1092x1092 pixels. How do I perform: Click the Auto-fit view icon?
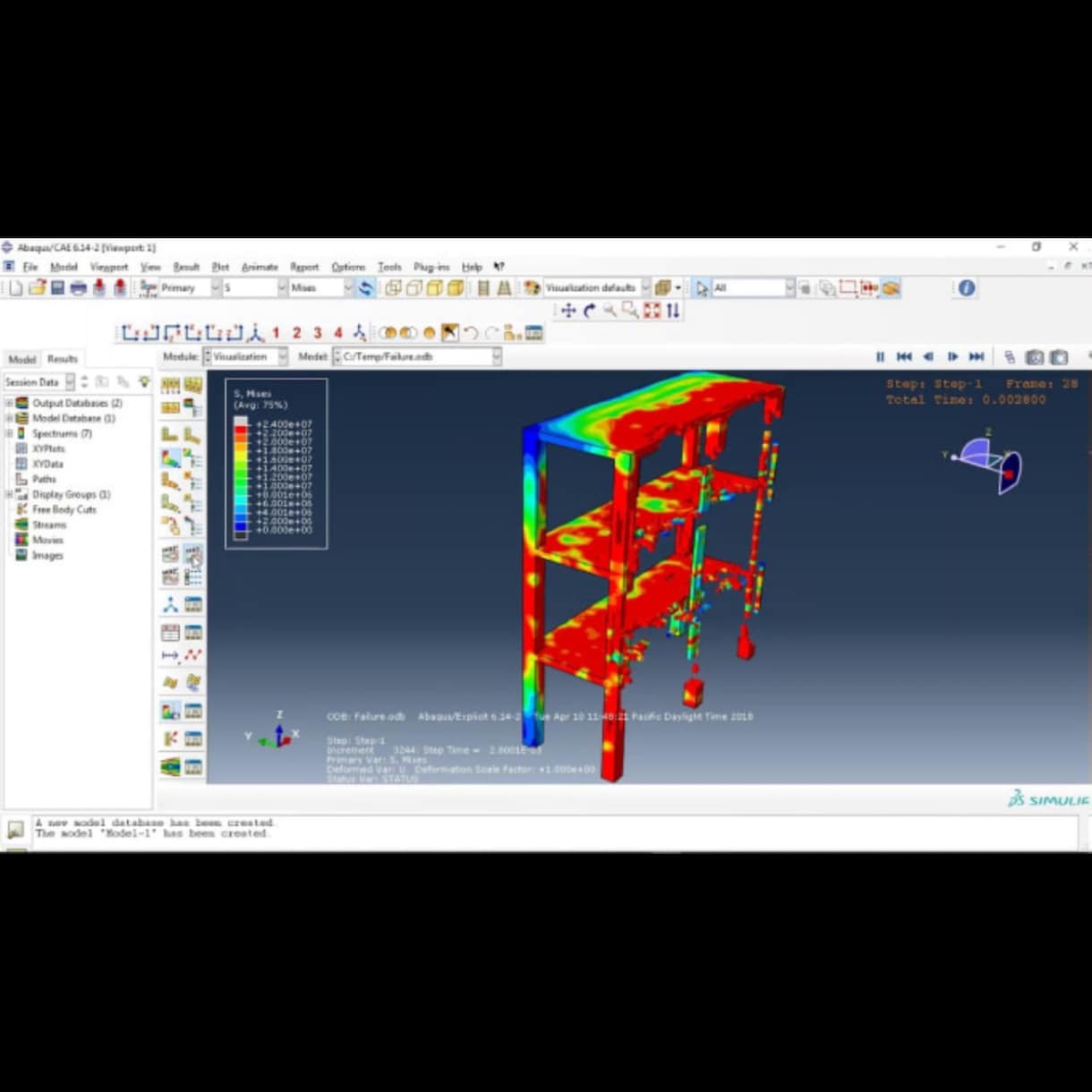pyautogui.click(x=652, y=311)
